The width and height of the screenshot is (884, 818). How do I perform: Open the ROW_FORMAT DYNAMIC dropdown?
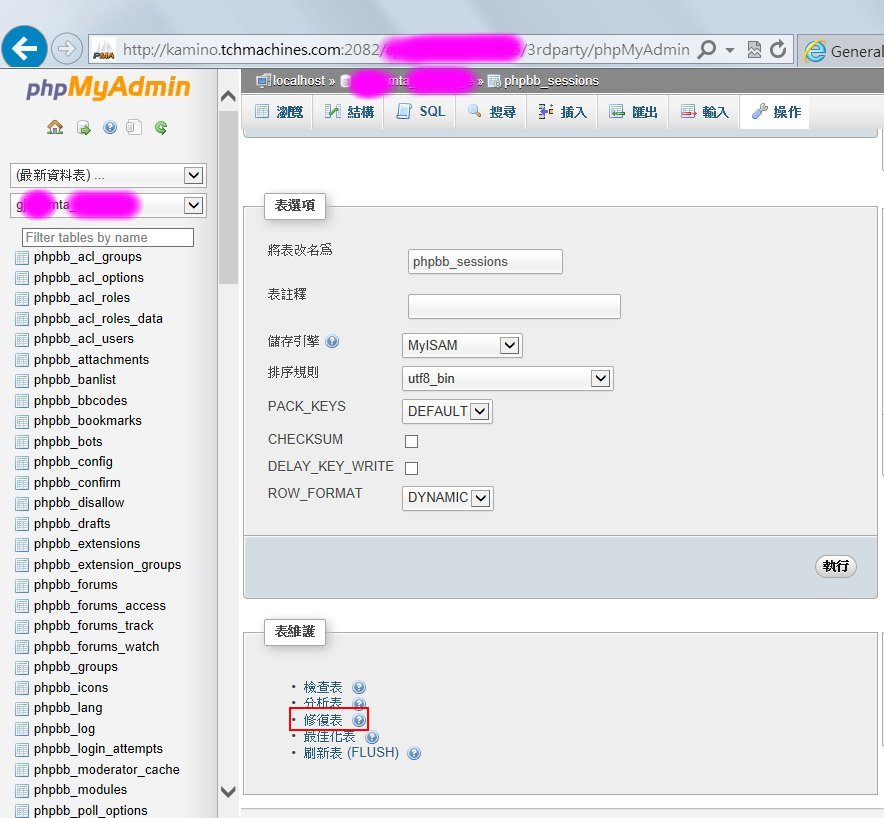click(448, 498)
